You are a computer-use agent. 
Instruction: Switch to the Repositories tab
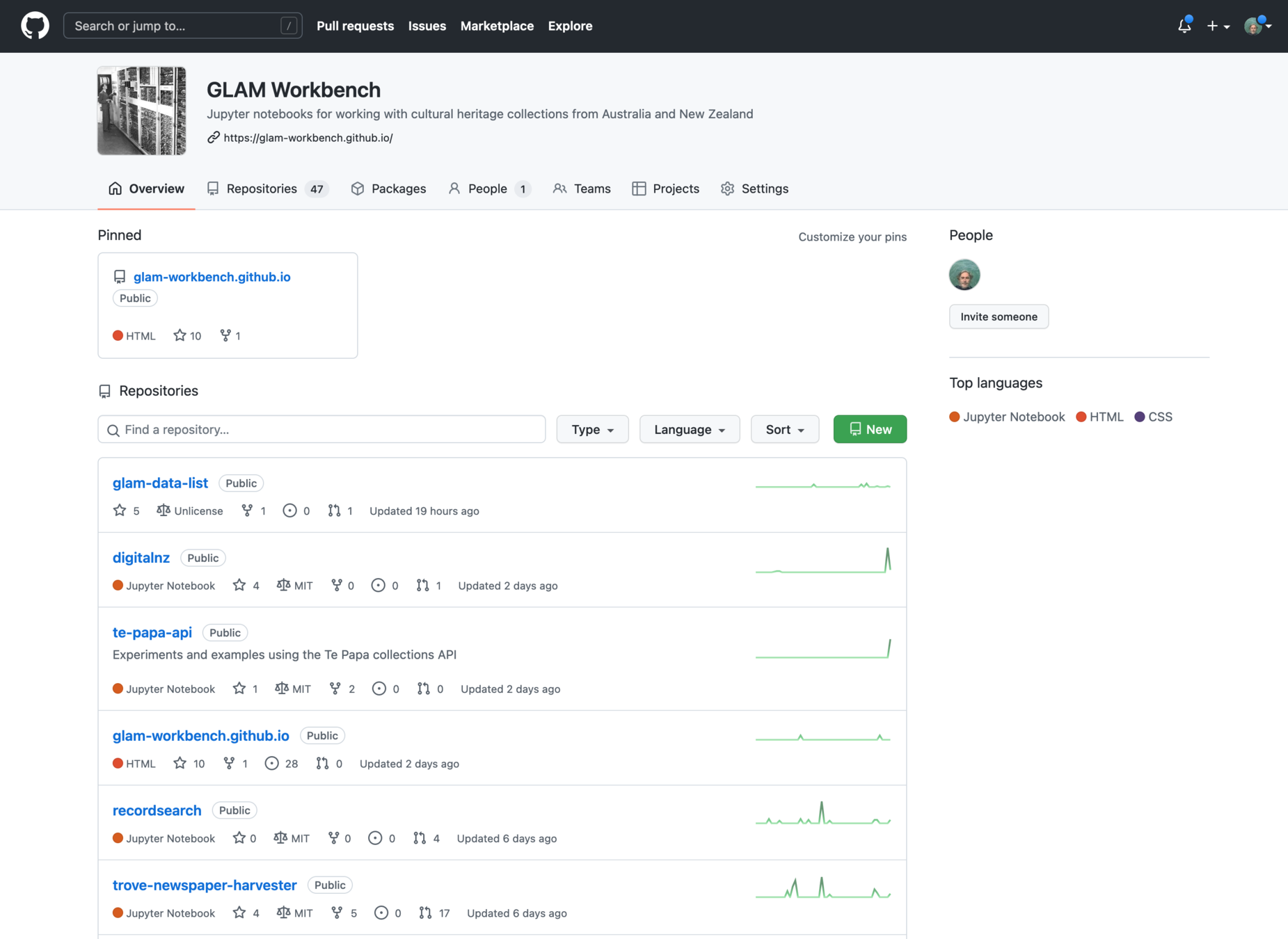[267, 188]
